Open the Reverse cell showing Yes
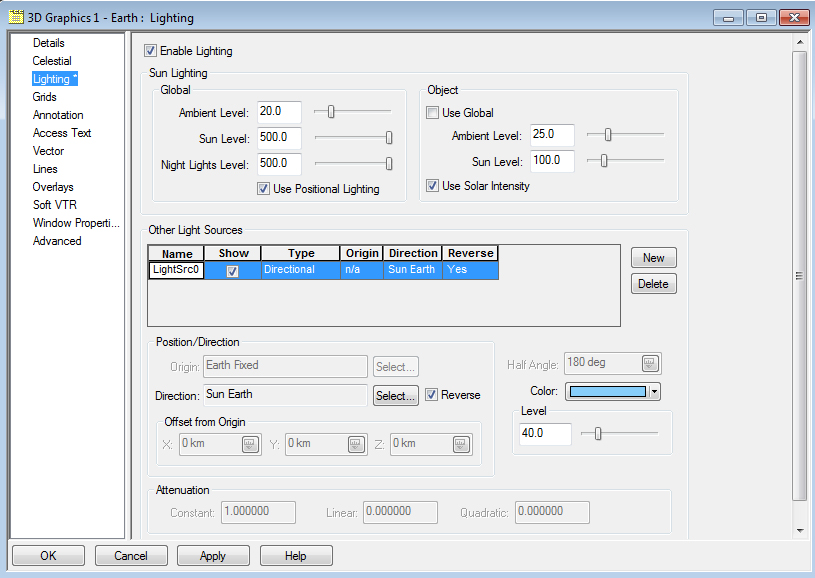Image resolution: width=815 pixels, height=578 pixels. [469, 270]
